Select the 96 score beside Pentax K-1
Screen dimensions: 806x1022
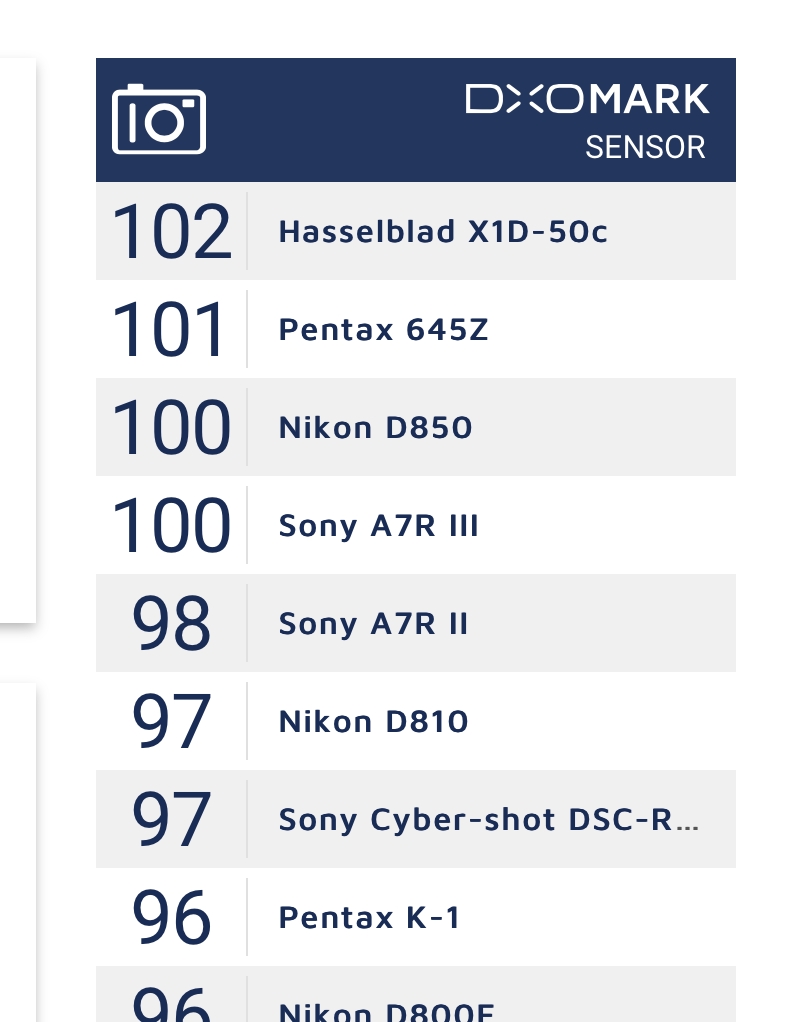[171, 918]
